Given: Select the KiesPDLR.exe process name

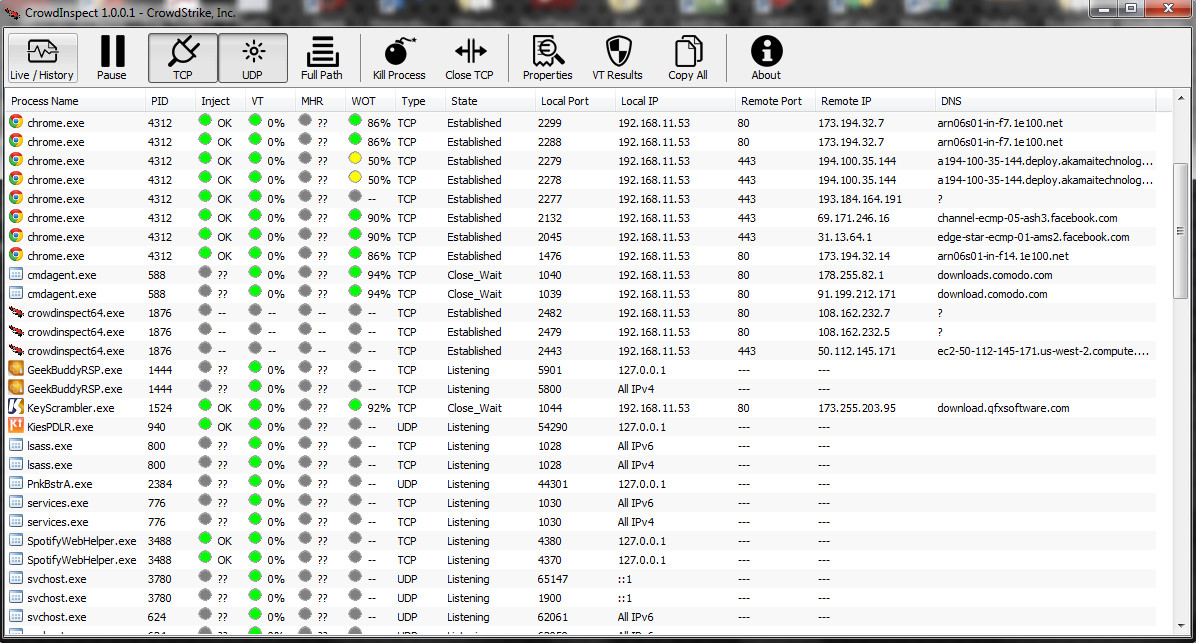Looking at the screenshot, I should point(60,427).
